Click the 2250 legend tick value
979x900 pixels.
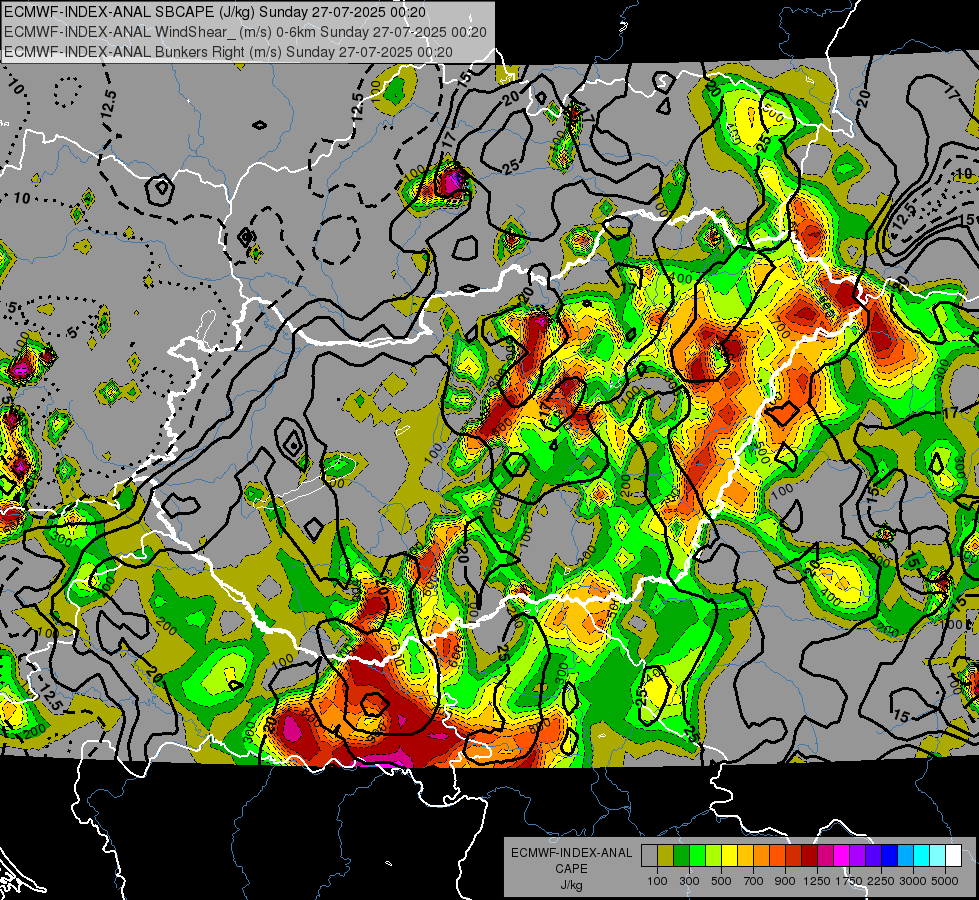pyautogui.click(x=881, y=881)
